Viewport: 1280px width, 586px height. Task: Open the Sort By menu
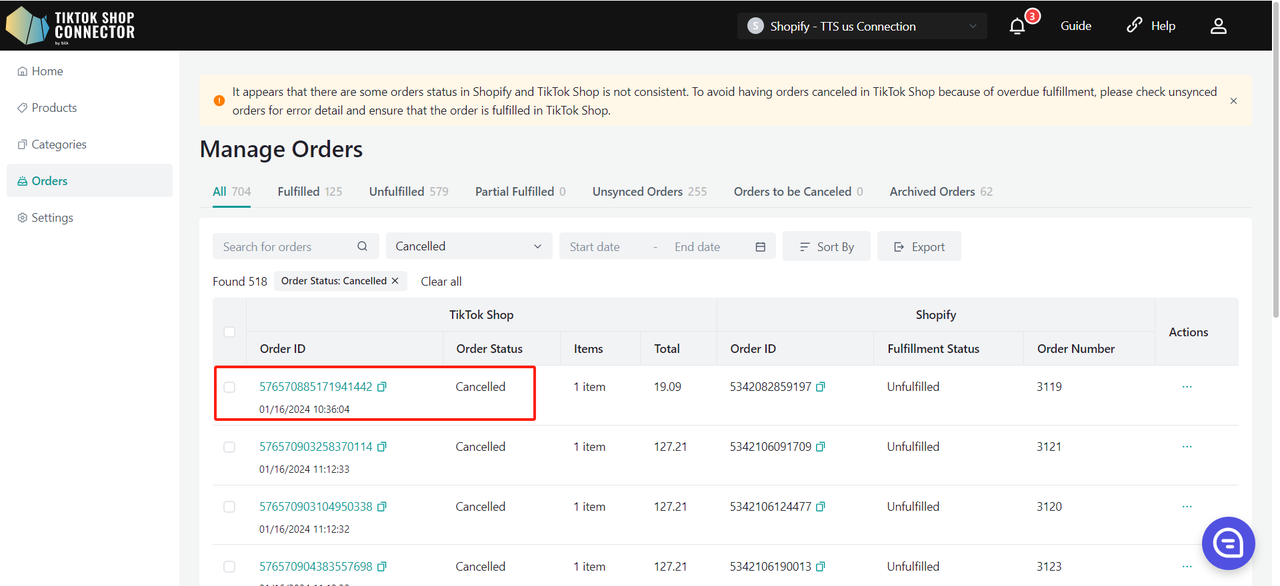coord(827,247)
